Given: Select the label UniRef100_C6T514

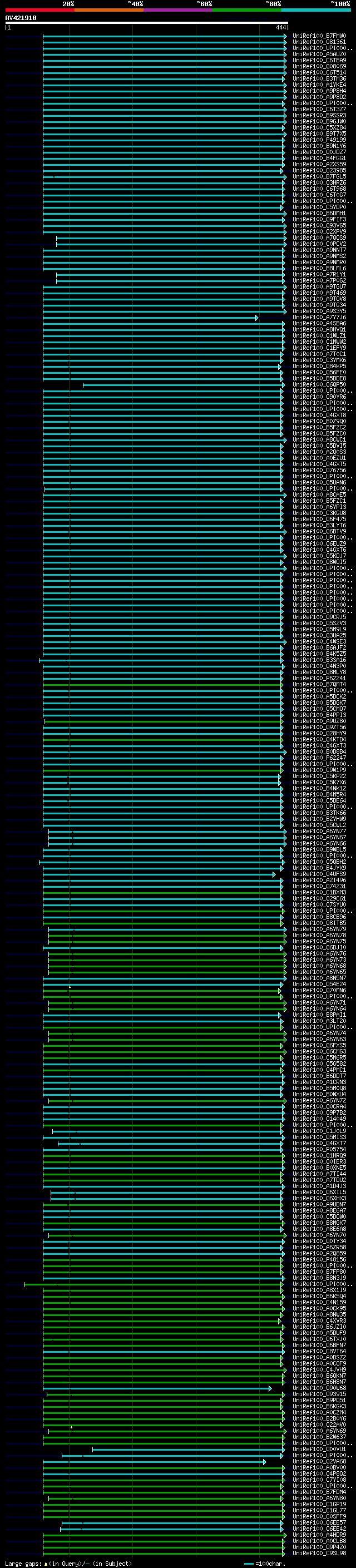Looking at the screenshot, I should [x=319, y=72].
